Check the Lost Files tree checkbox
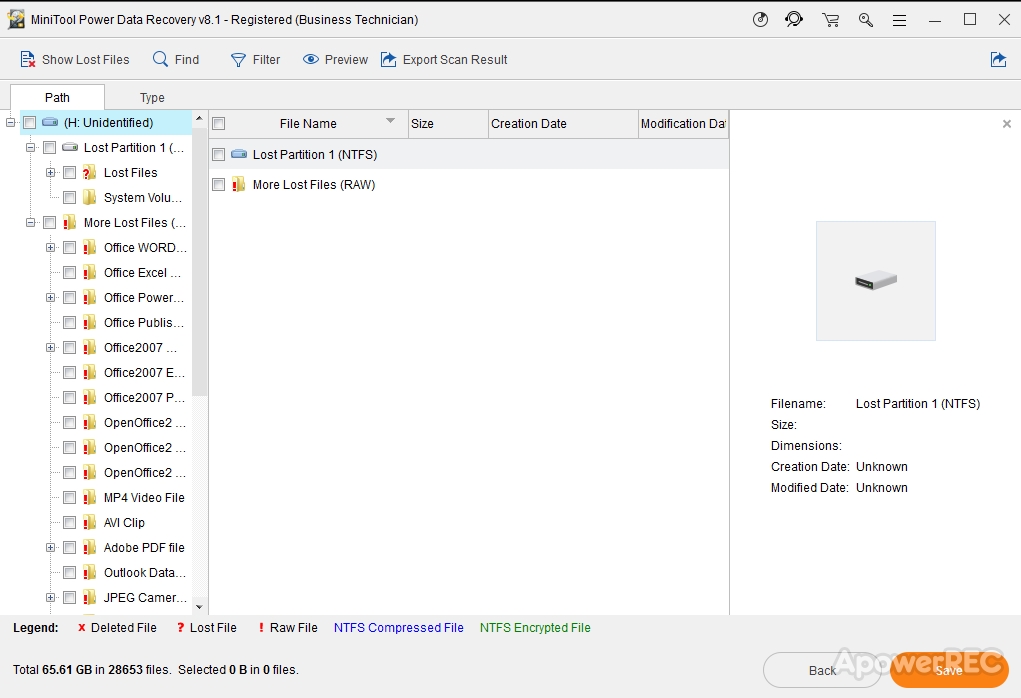The width and height of the screenshot is (1021, 698). point(69,173)
